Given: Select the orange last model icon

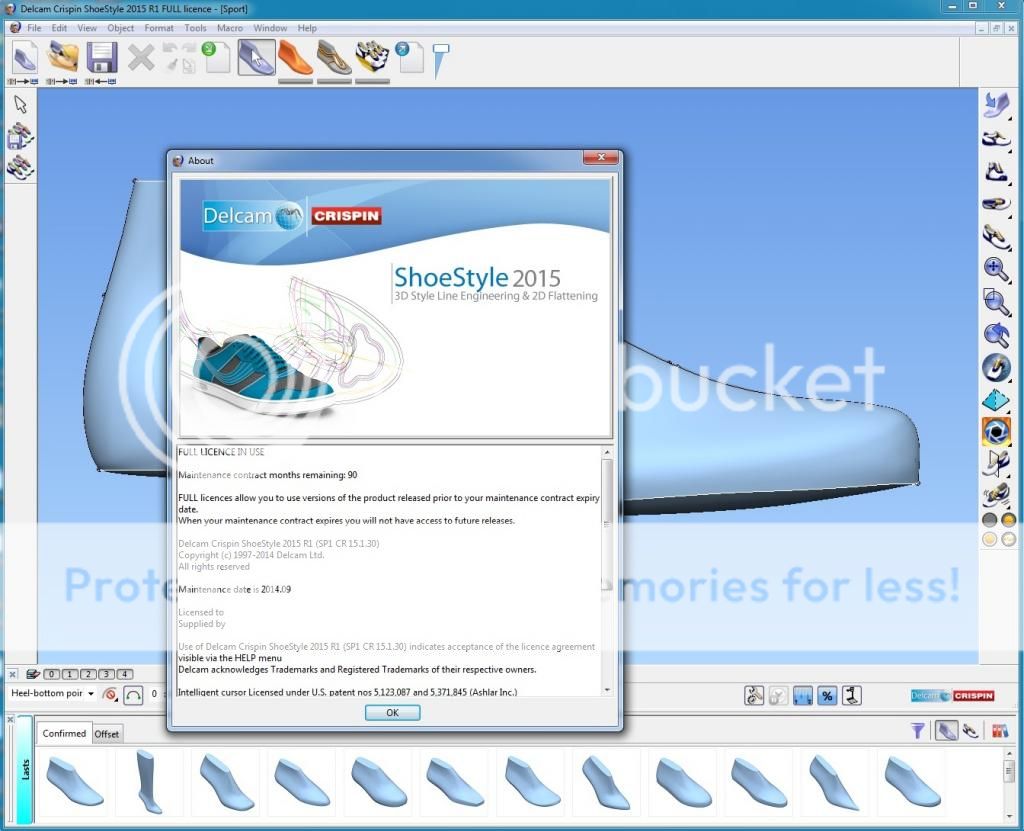Looking at the screenshot, I should pyautogui.click(x=295, y=57).
